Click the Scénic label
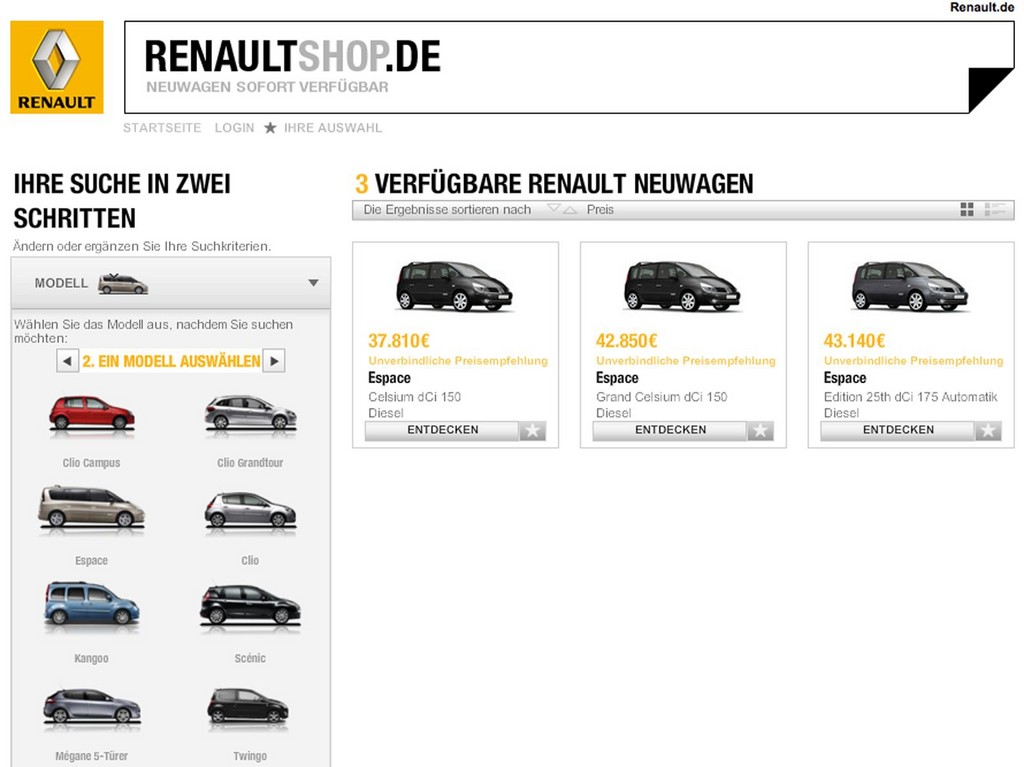The width and height of the screenshot is (1024, 767). click(x=250, y=658)
